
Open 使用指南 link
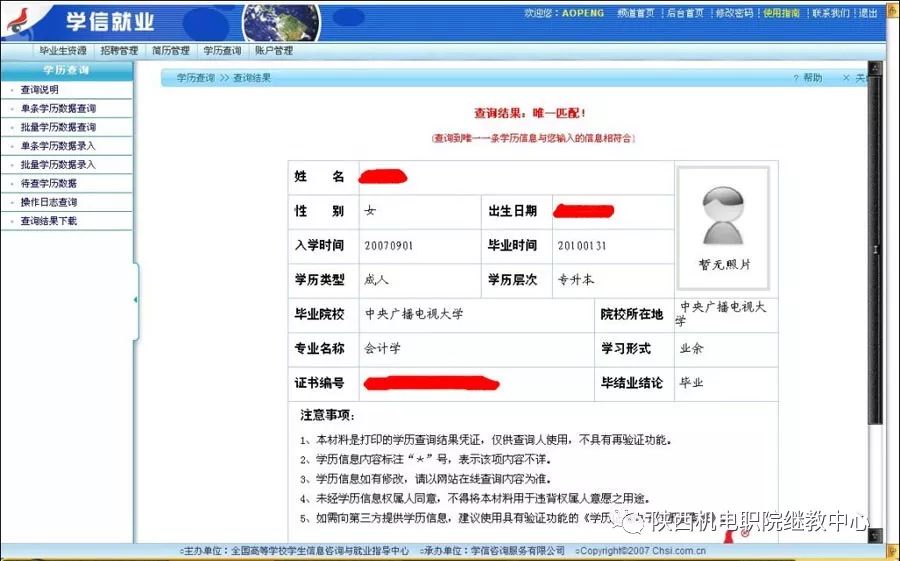[782, 13]
